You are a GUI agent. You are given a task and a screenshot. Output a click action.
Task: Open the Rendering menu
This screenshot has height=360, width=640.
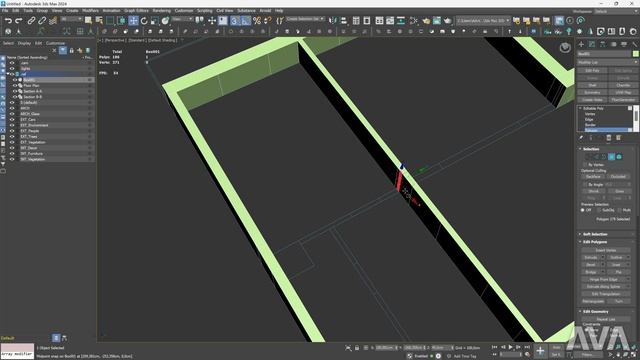pos(162,11)
